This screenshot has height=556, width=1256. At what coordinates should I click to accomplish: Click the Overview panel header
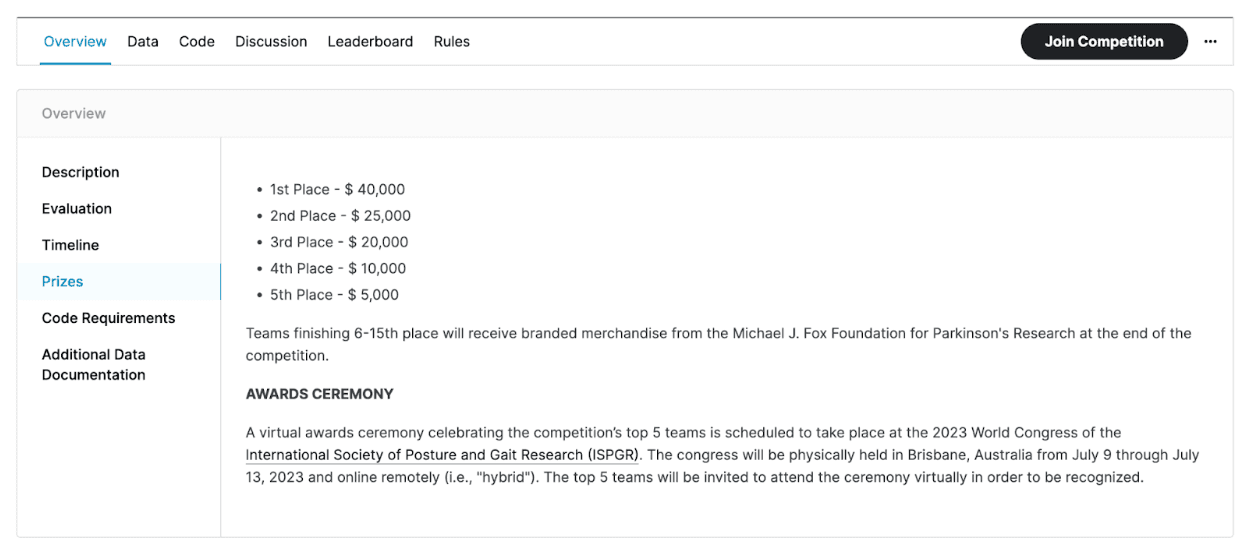pyautogui.click(x=74, y=114)
